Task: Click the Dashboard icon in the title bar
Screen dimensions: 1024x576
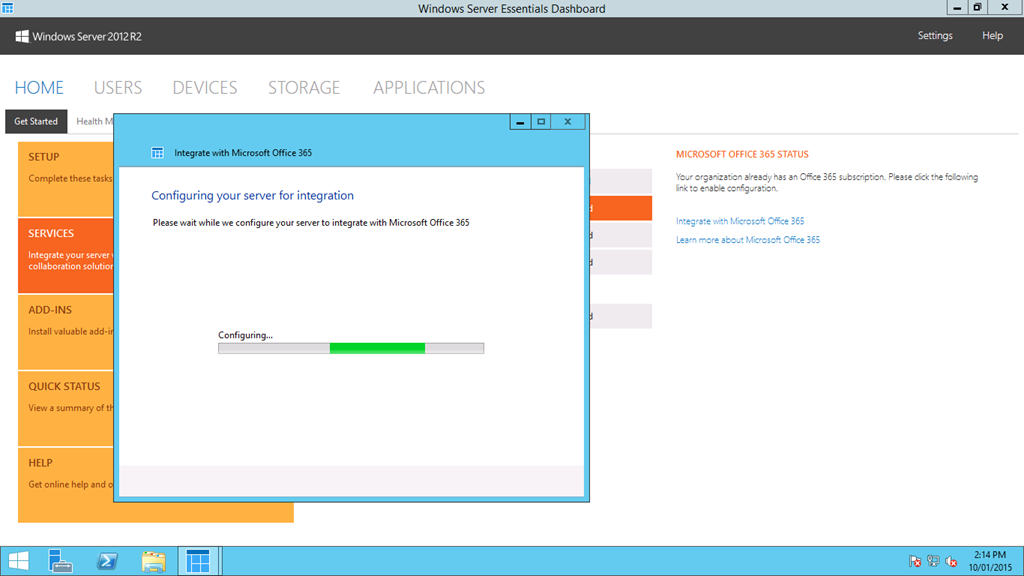Action: pyautogui.click(x=8, y=8)
